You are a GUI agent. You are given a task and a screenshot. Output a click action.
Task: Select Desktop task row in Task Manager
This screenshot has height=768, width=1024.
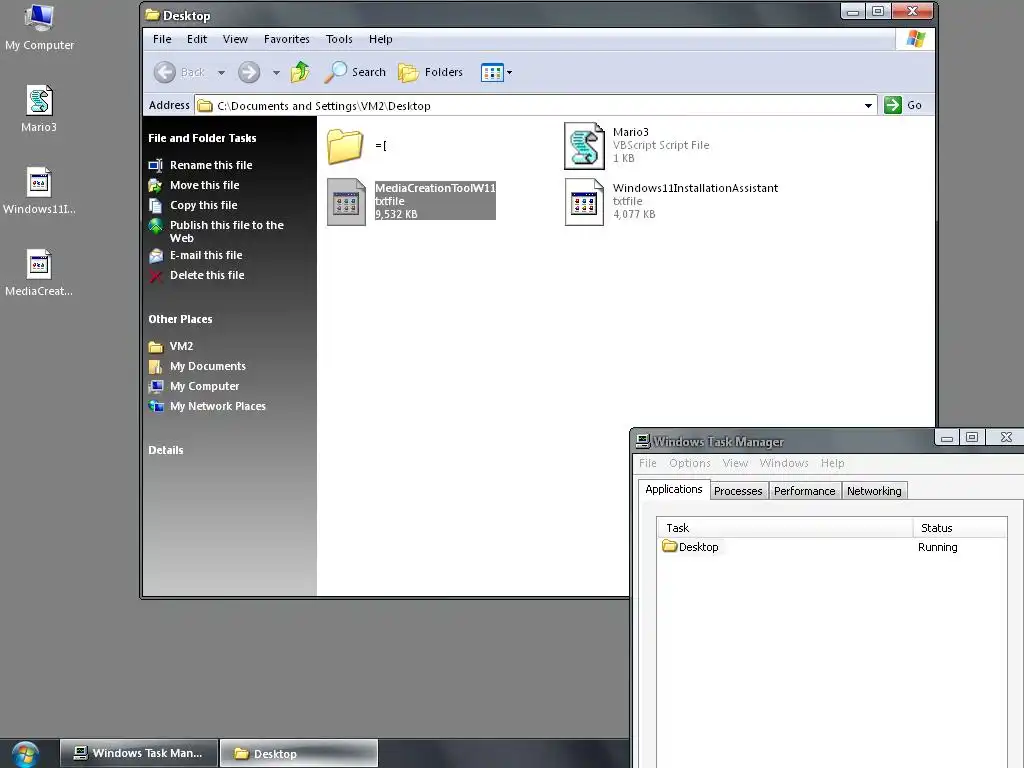(831, 547)
